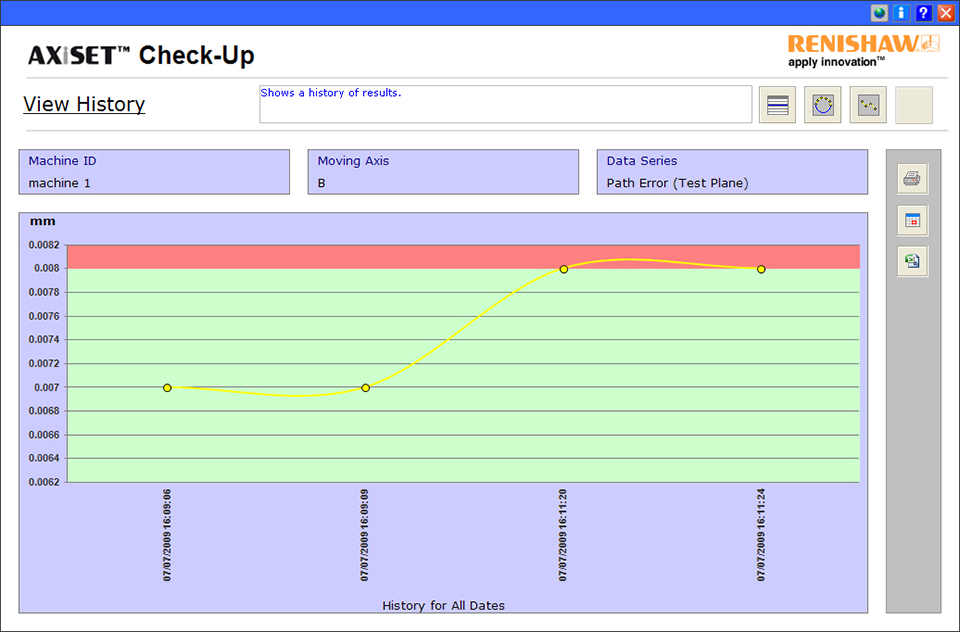Click the data point at 16:09:06
This screenshot has width=960, height=632.
coord(167,387)
